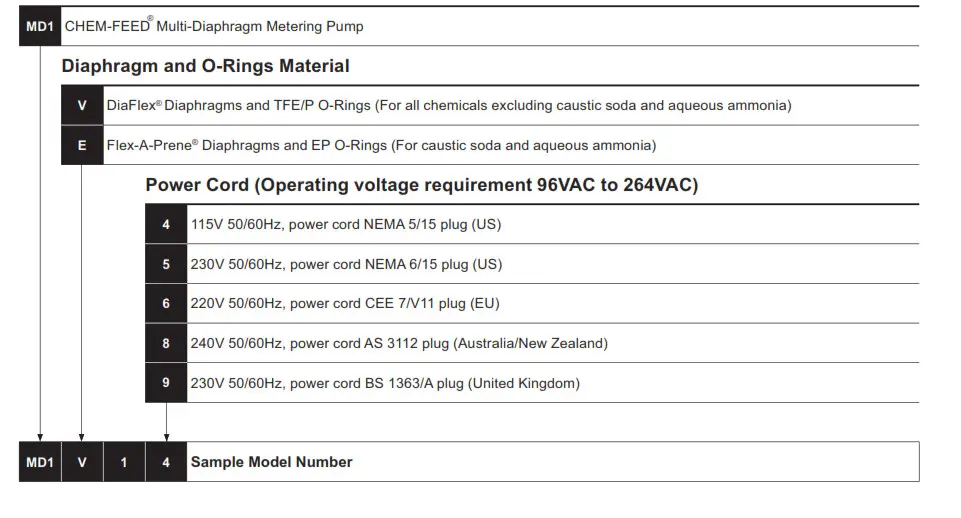The width and height of the screenshot is (961, 518).
Task: Choose power cord option code 4
Action: click(x=166, y=224)
